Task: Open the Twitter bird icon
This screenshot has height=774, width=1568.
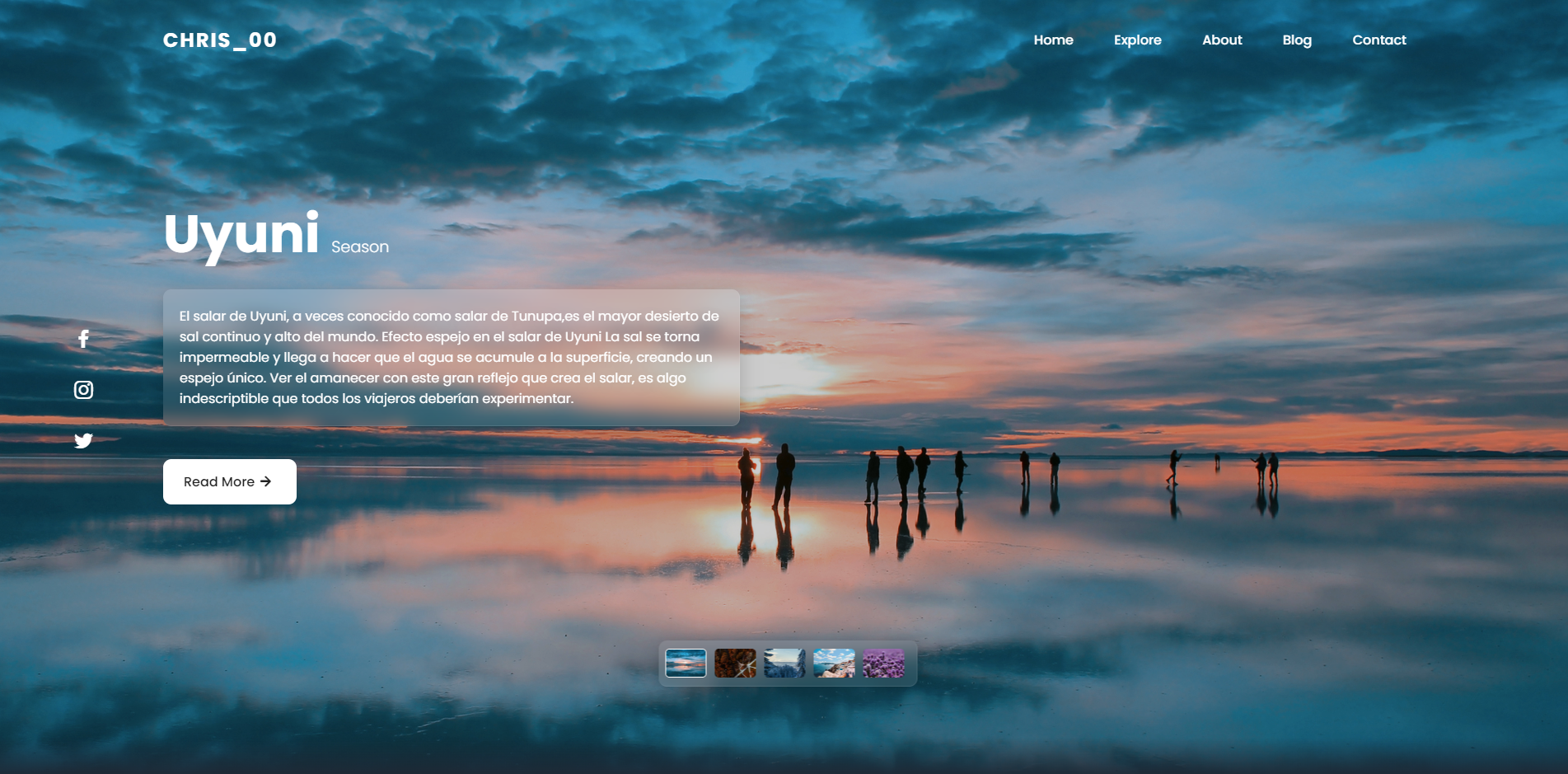Action: tap(83, 440)
